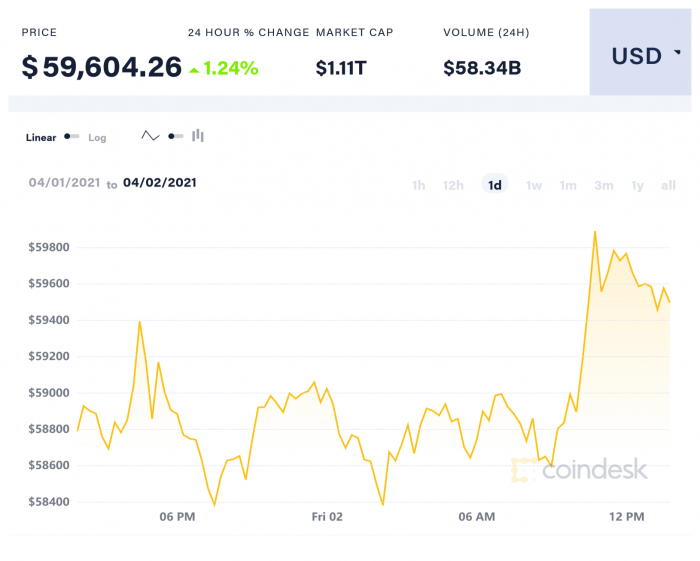Show all-time price history
This screenshot has width=700, height=561.
coord(668,185)
